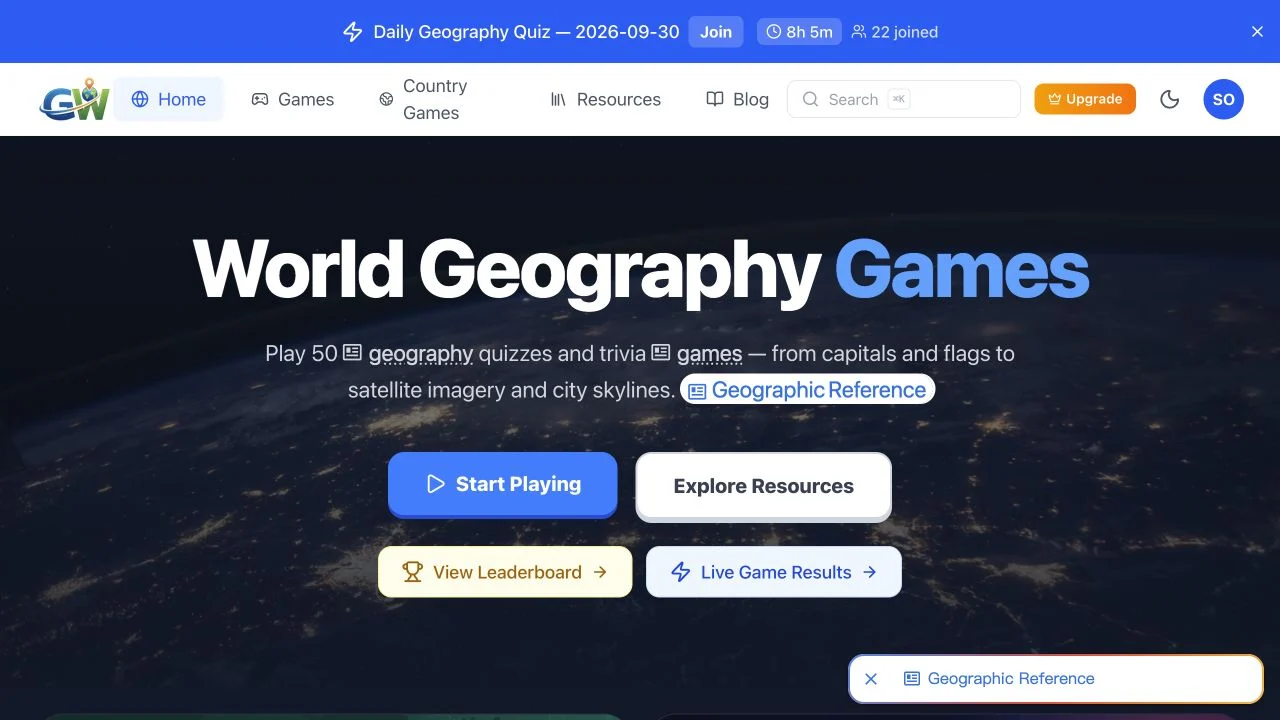Join the Daily Geography Quiz
This screenshot has width=1280, height=720.
click(716, 32)
